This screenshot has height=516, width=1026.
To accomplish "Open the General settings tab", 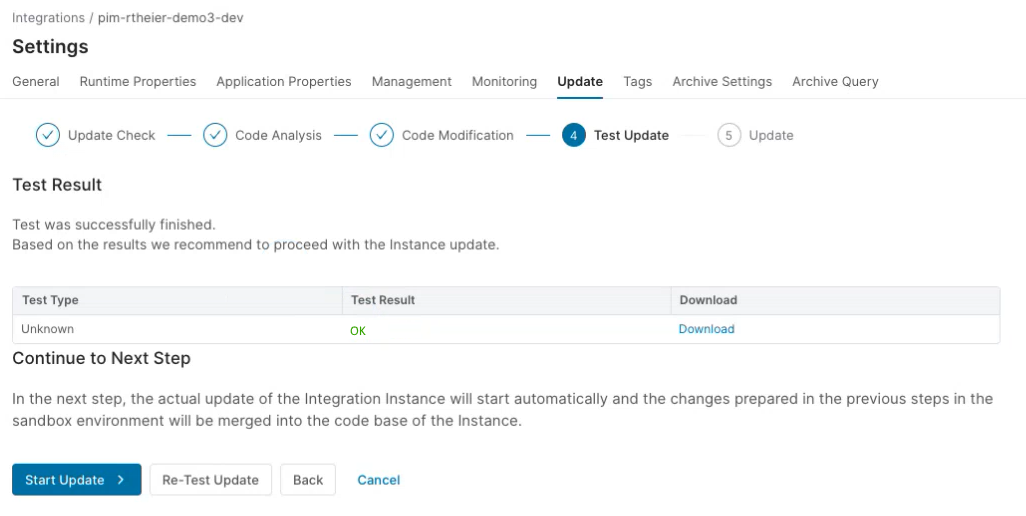I will (36, 82).
